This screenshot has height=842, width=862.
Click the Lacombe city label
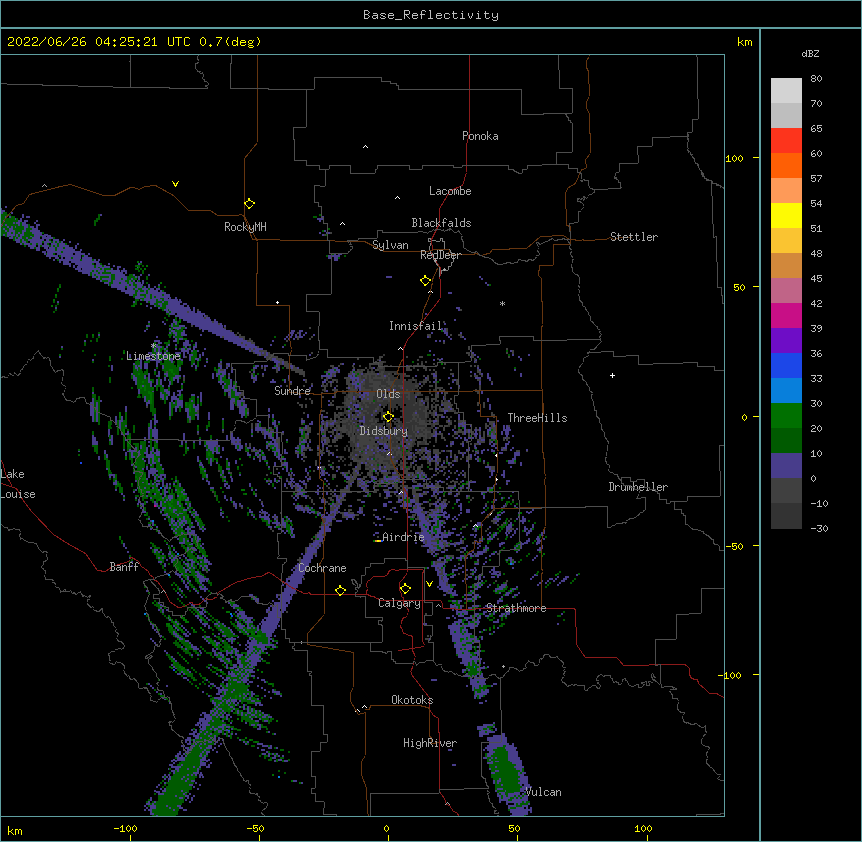(x=450, y=191)
